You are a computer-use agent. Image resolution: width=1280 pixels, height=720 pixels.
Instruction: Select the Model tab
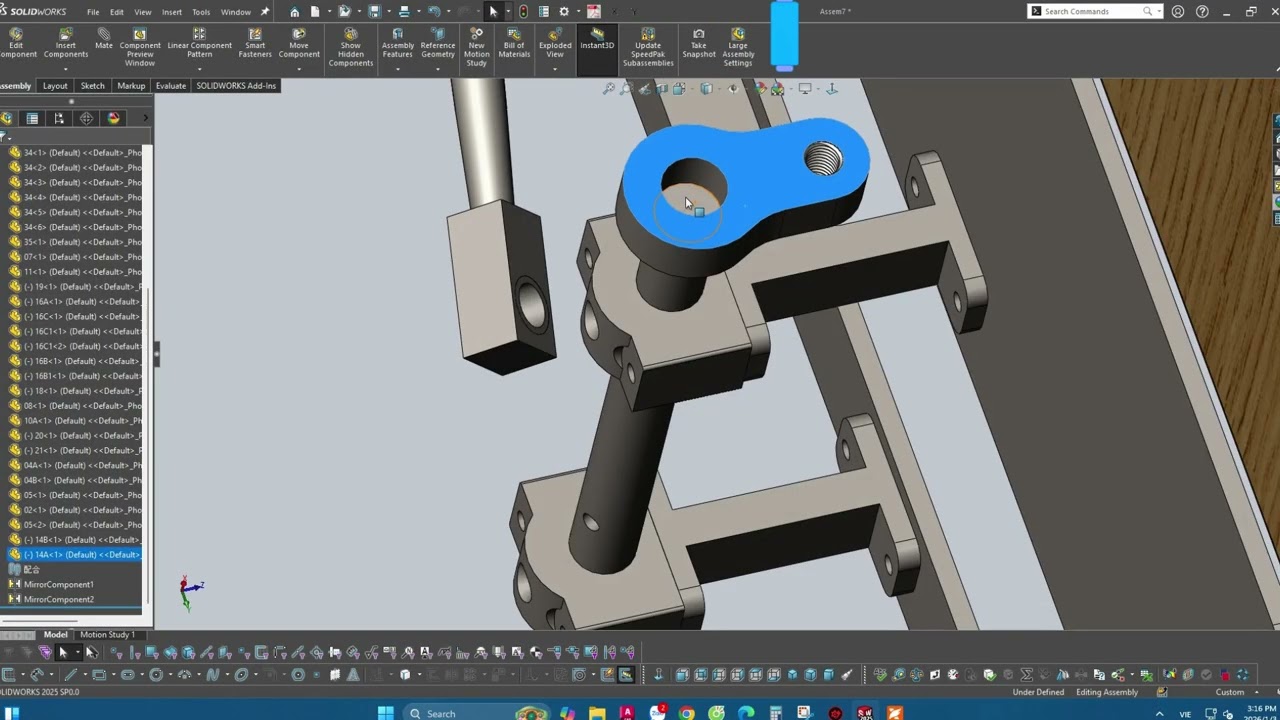point(56,635)
